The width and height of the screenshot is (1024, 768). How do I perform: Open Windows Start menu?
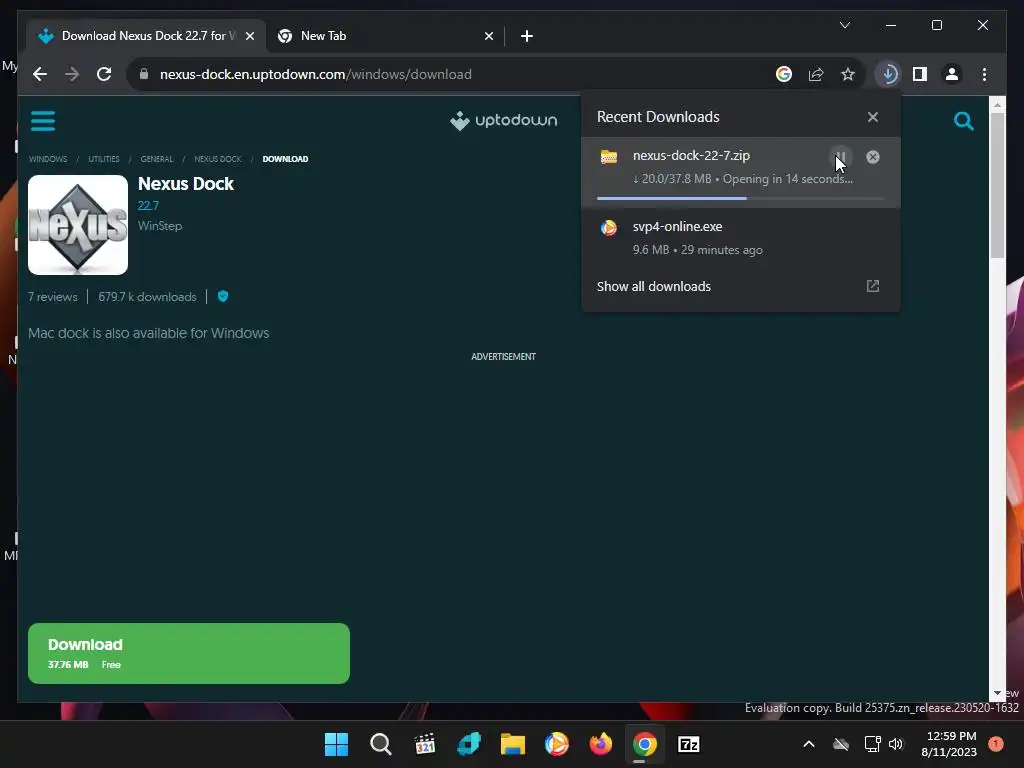coord(336,744)
